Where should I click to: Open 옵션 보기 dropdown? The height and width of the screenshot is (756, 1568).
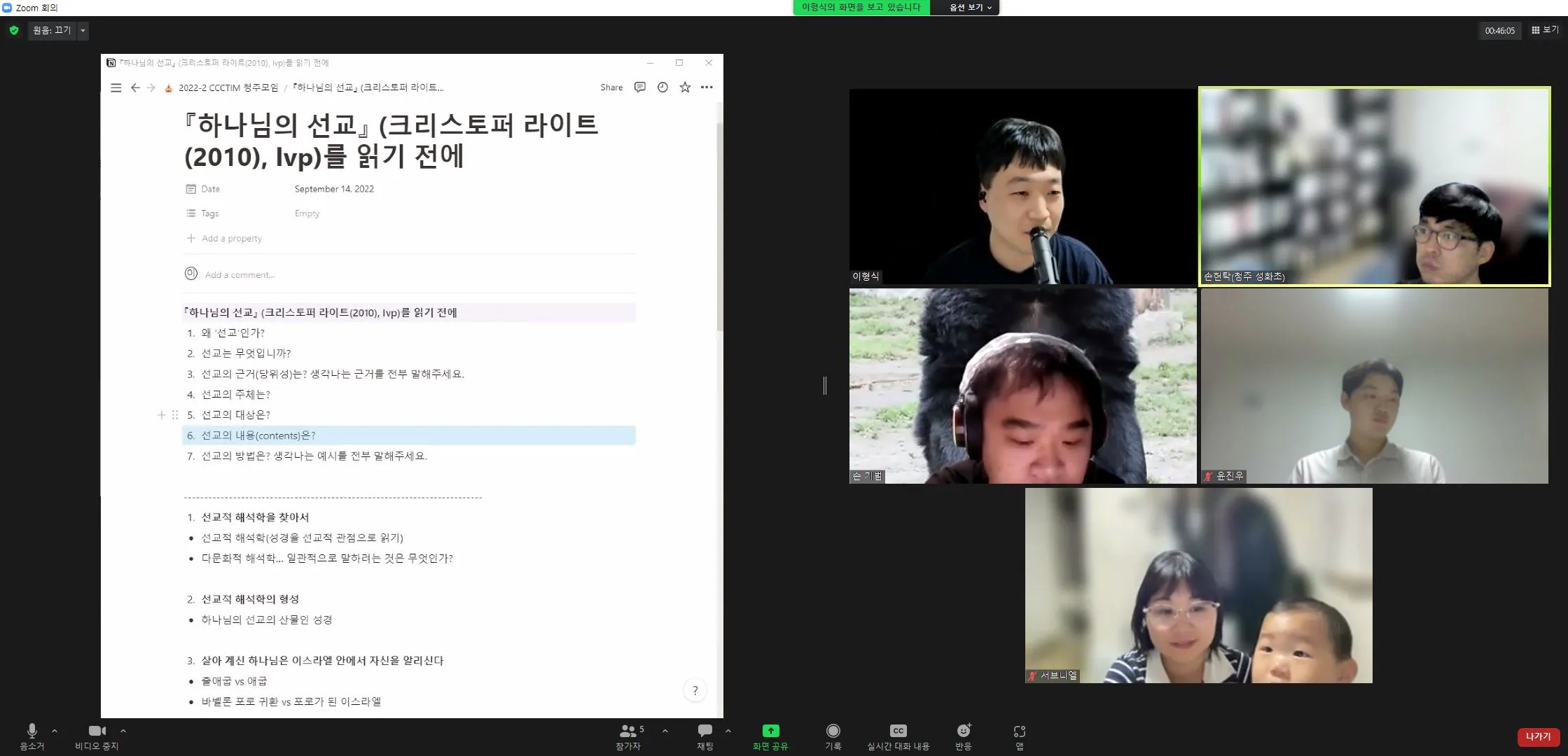pyautogui.click(x=970, y=7)
